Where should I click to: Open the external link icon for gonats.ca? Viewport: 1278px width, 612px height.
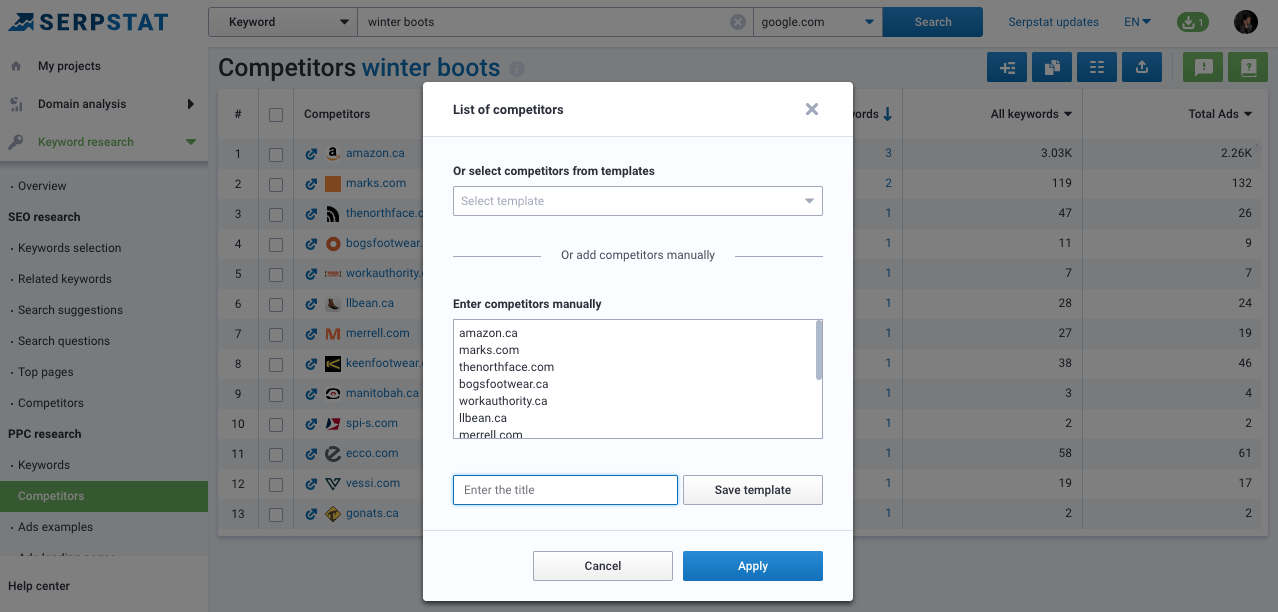pos(311,514)
